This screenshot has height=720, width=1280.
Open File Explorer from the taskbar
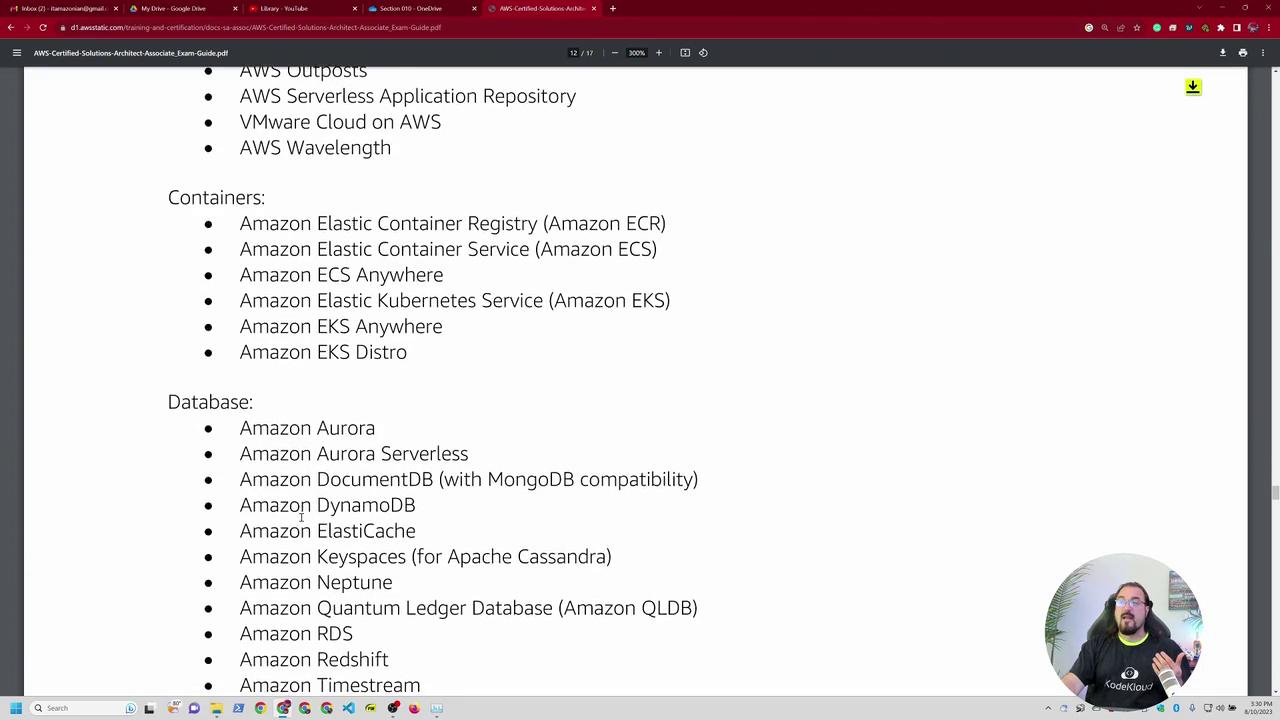pos(216,708)
